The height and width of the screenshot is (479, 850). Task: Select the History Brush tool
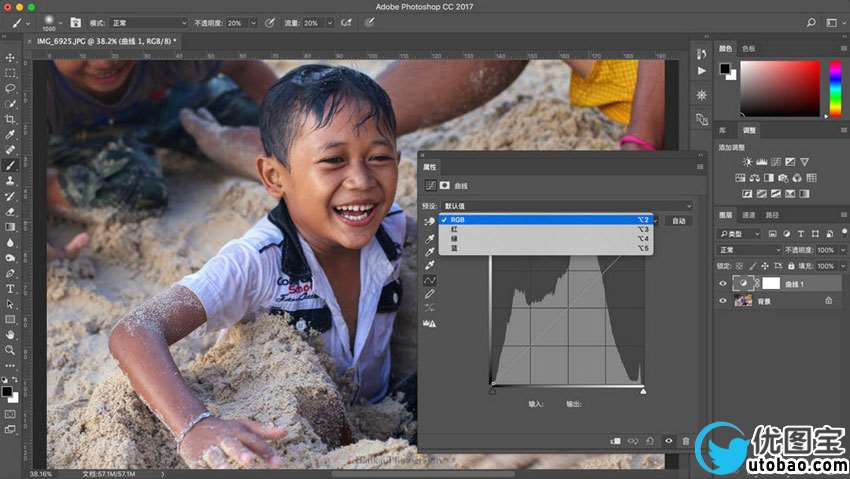coord(10,196)
